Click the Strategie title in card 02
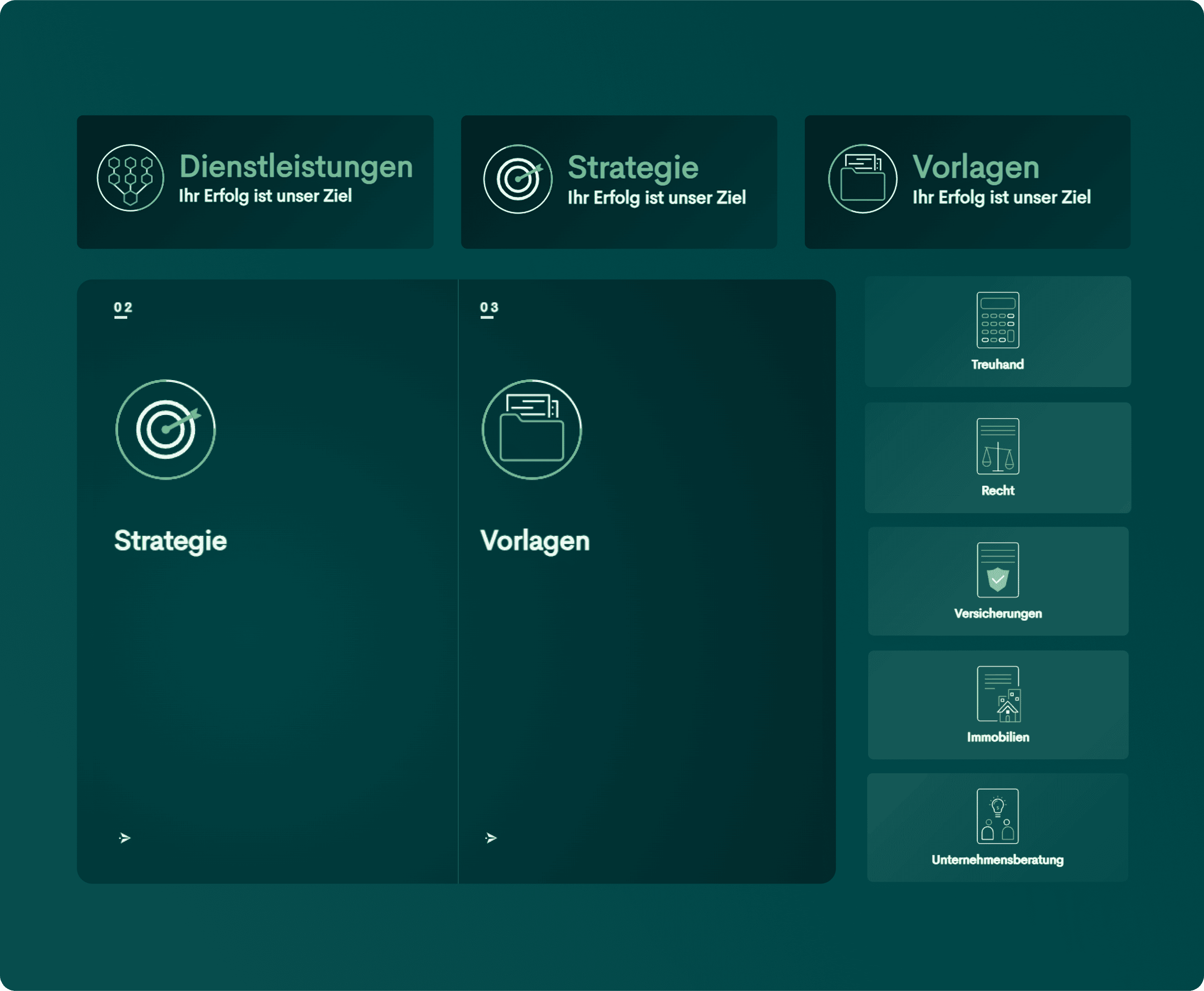The image size is (1204, 991). (170, 541)
